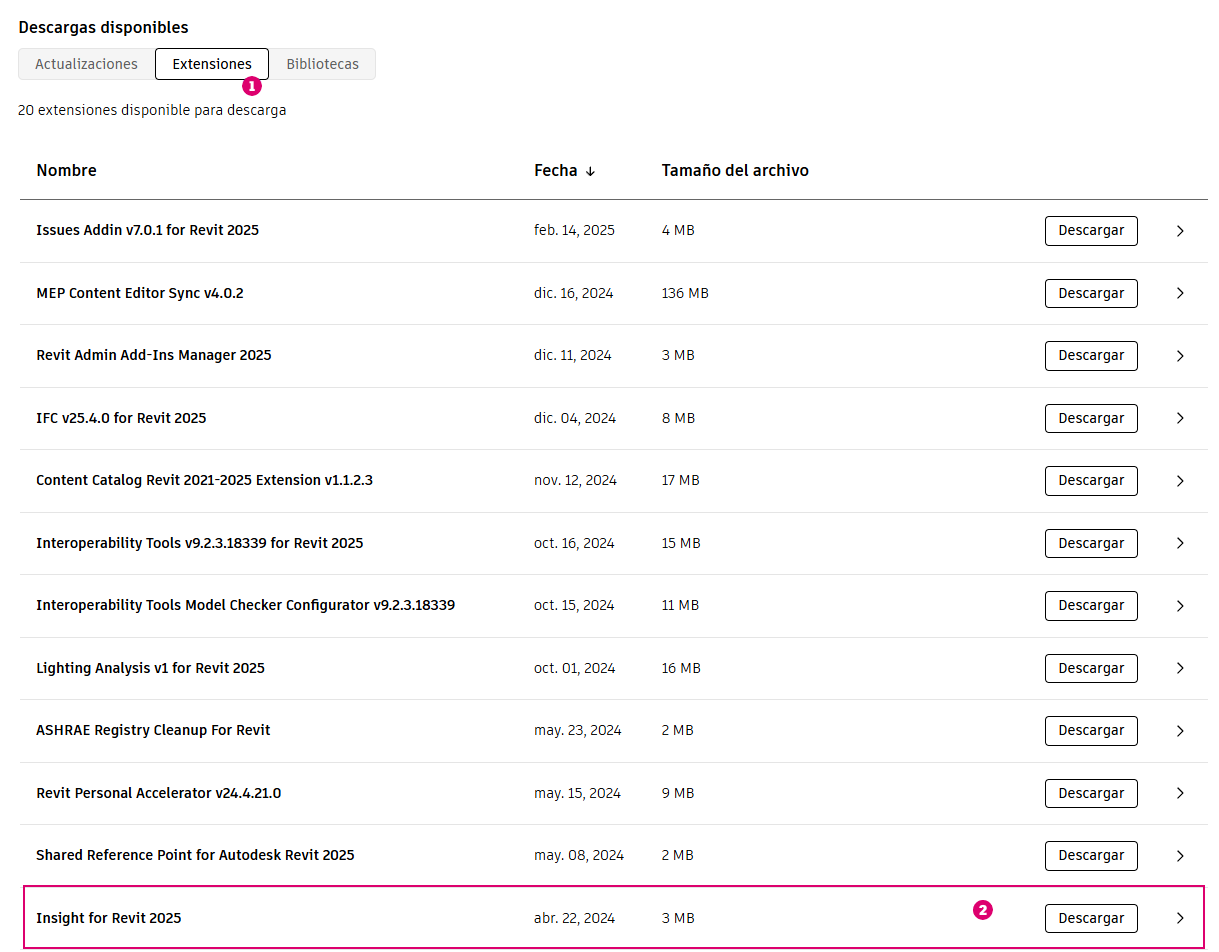
Task: Expand Model Checker Configurator row chevron
Action: click(x=1180, y=606)
